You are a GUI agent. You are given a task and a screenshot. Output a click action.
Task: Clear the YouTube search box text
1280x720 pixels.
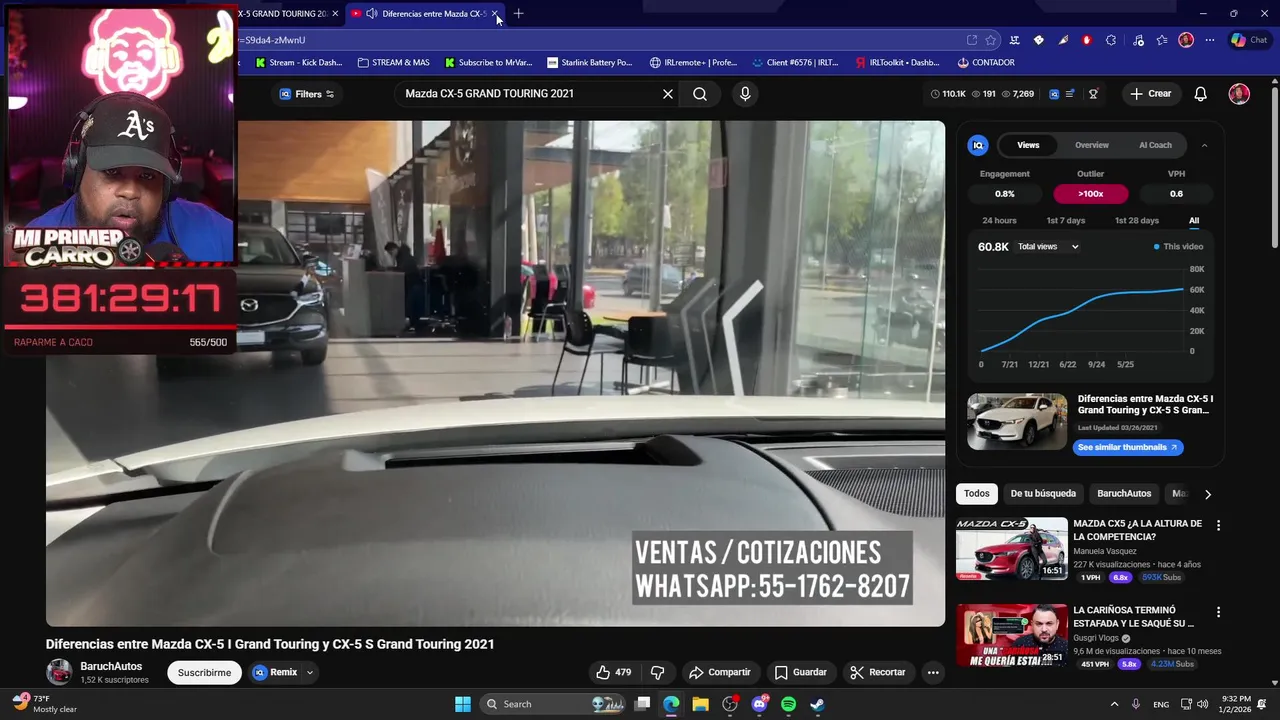[668, 94]
